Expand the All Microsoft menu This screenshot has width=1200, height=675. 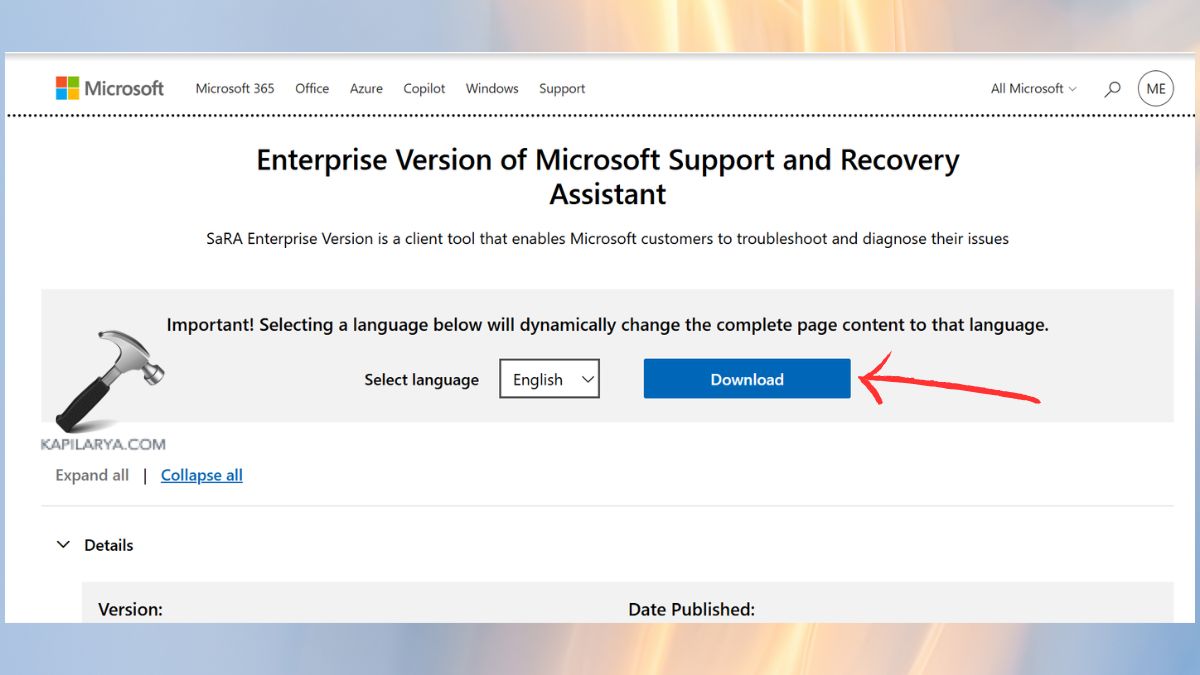1034,88
